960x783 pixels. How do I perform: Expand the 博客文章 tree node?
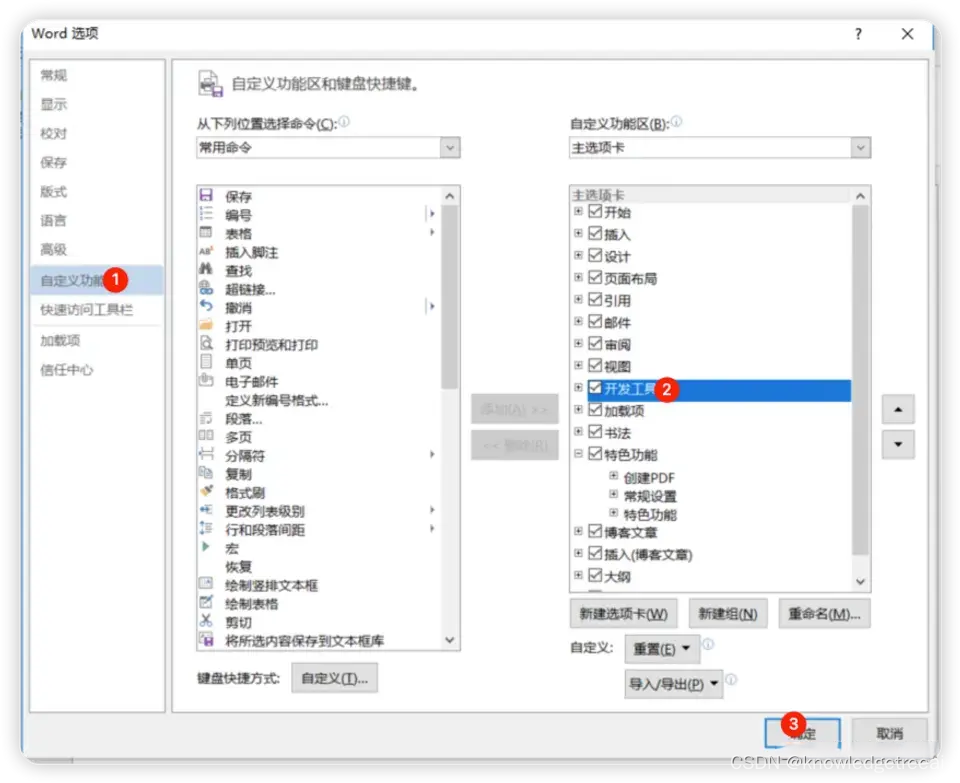click(578, 531)
